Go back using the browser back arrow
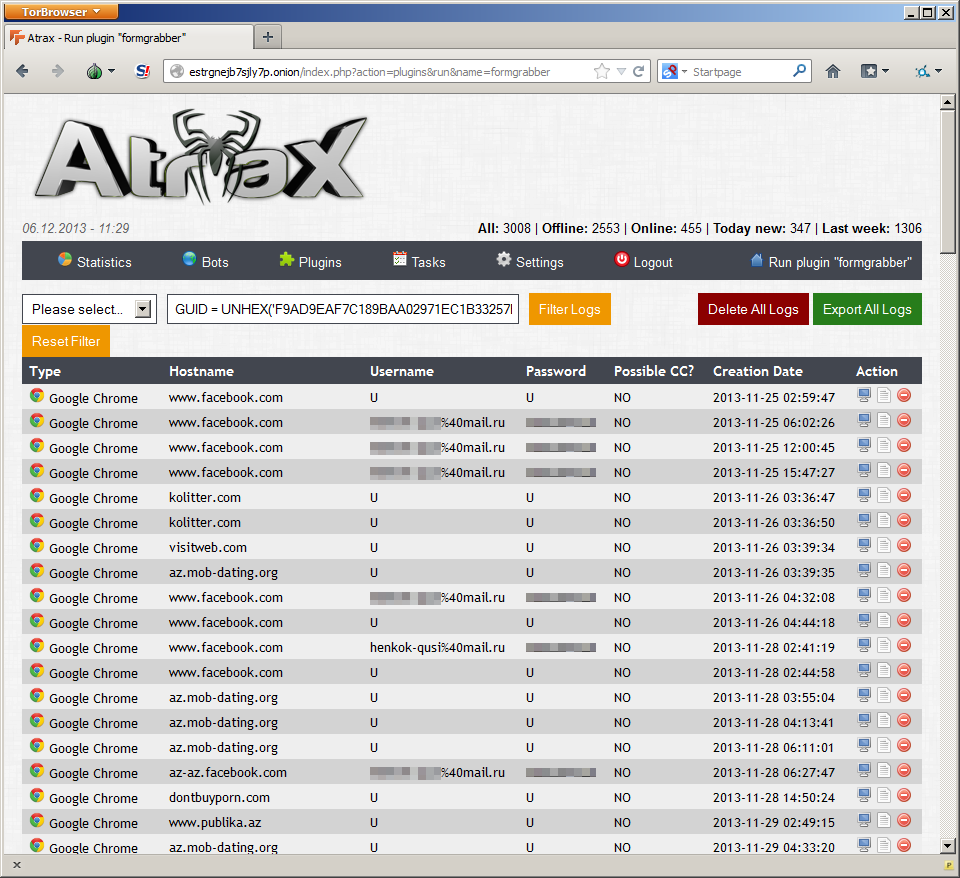This screenshot has height=878, width=960. point(22,72)
